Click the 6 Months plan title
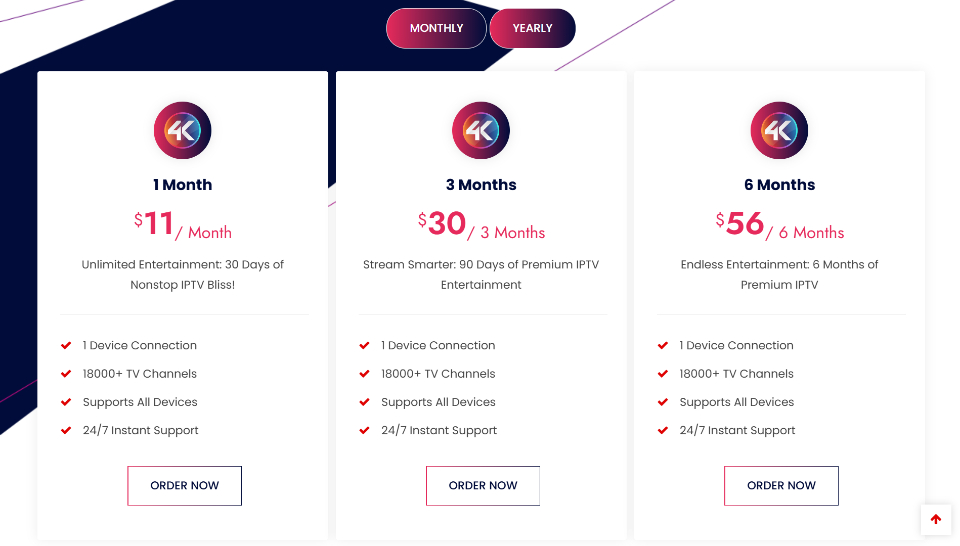Viewport: 960px width, 546px height. pos(779,185)
